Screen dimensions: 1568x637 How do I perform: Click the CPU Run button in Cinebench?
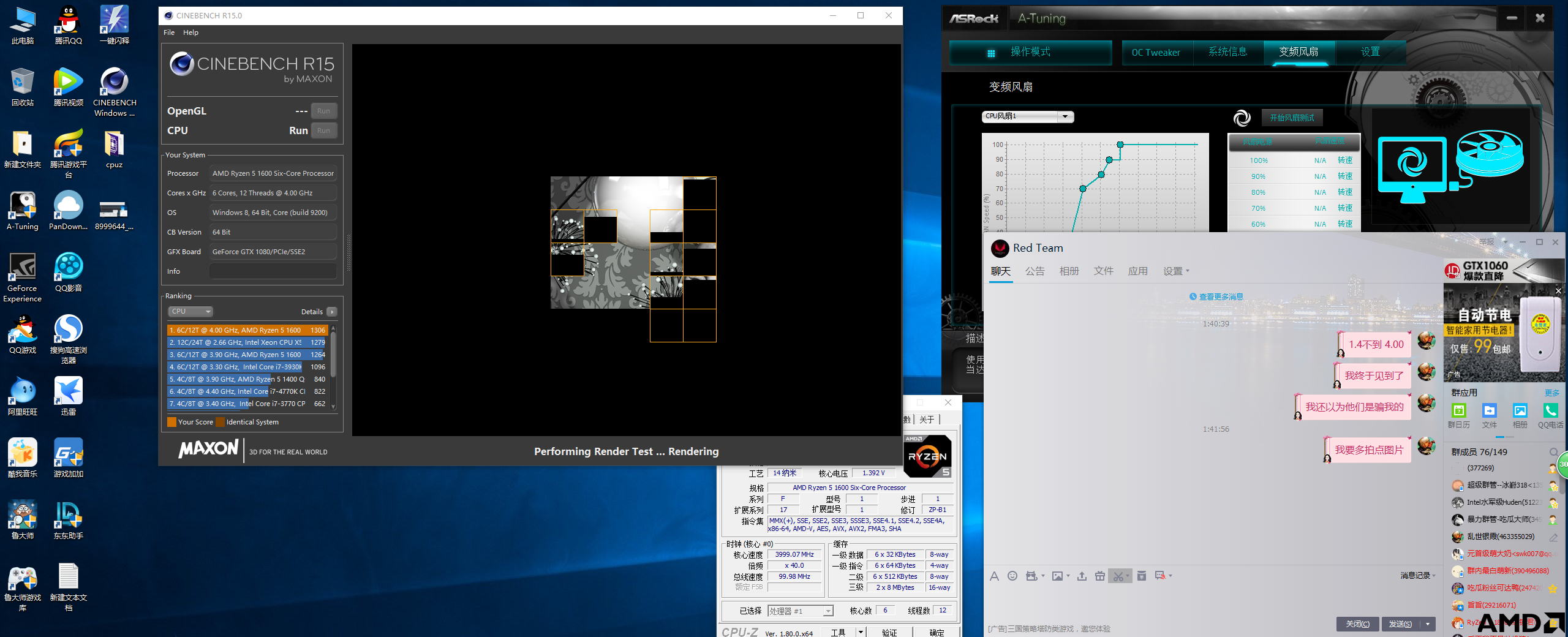click(x=323, y=130)
